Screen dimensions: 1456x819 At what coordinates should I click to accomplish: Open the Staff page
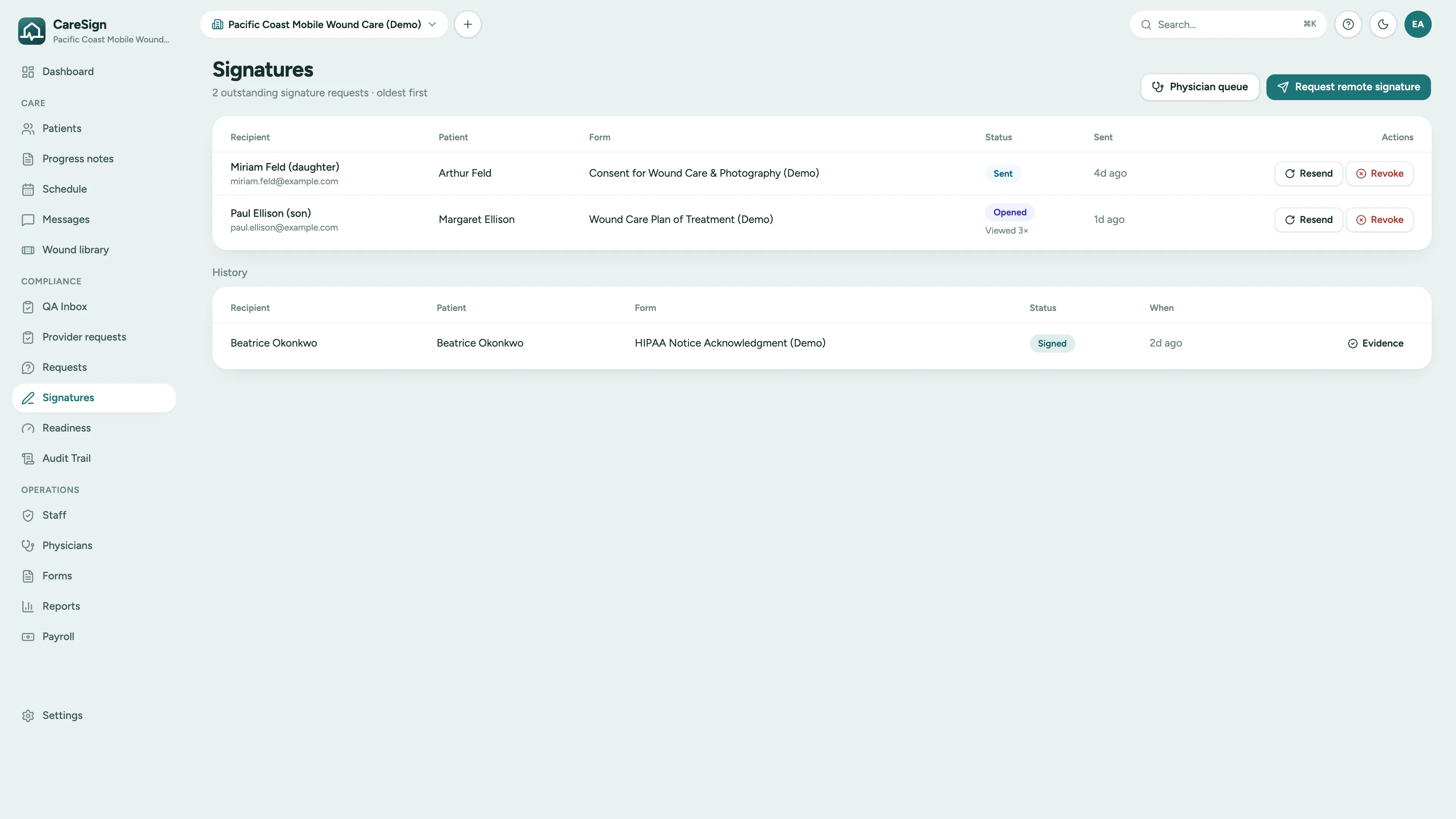(94, 516)
